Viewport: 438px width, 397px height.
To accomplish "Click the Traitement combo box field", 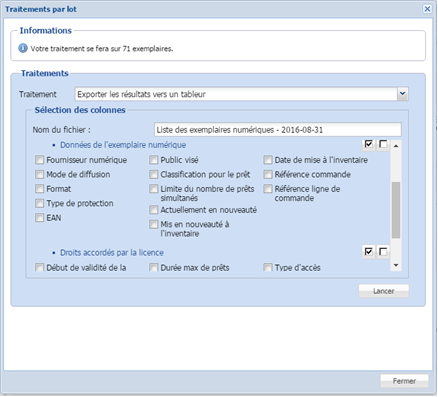I will pos(236,94).
